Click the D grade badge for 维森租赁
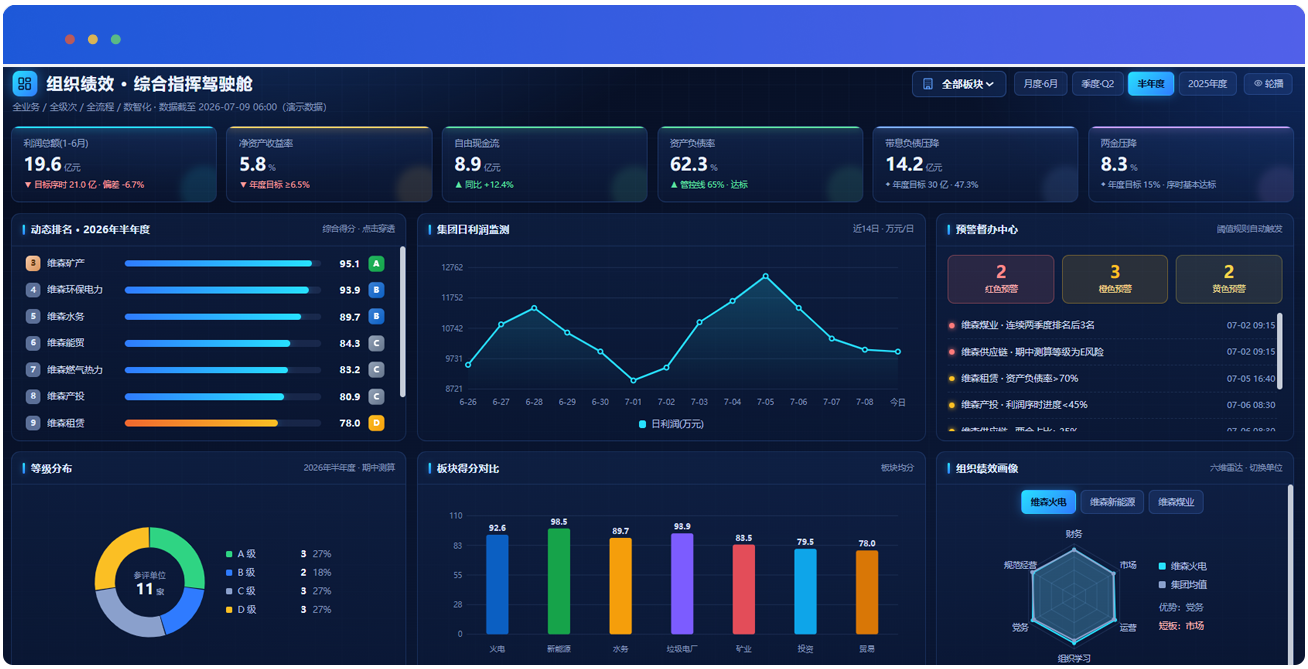The height and width of the screenshot is (669, 1308). point(376,423)
